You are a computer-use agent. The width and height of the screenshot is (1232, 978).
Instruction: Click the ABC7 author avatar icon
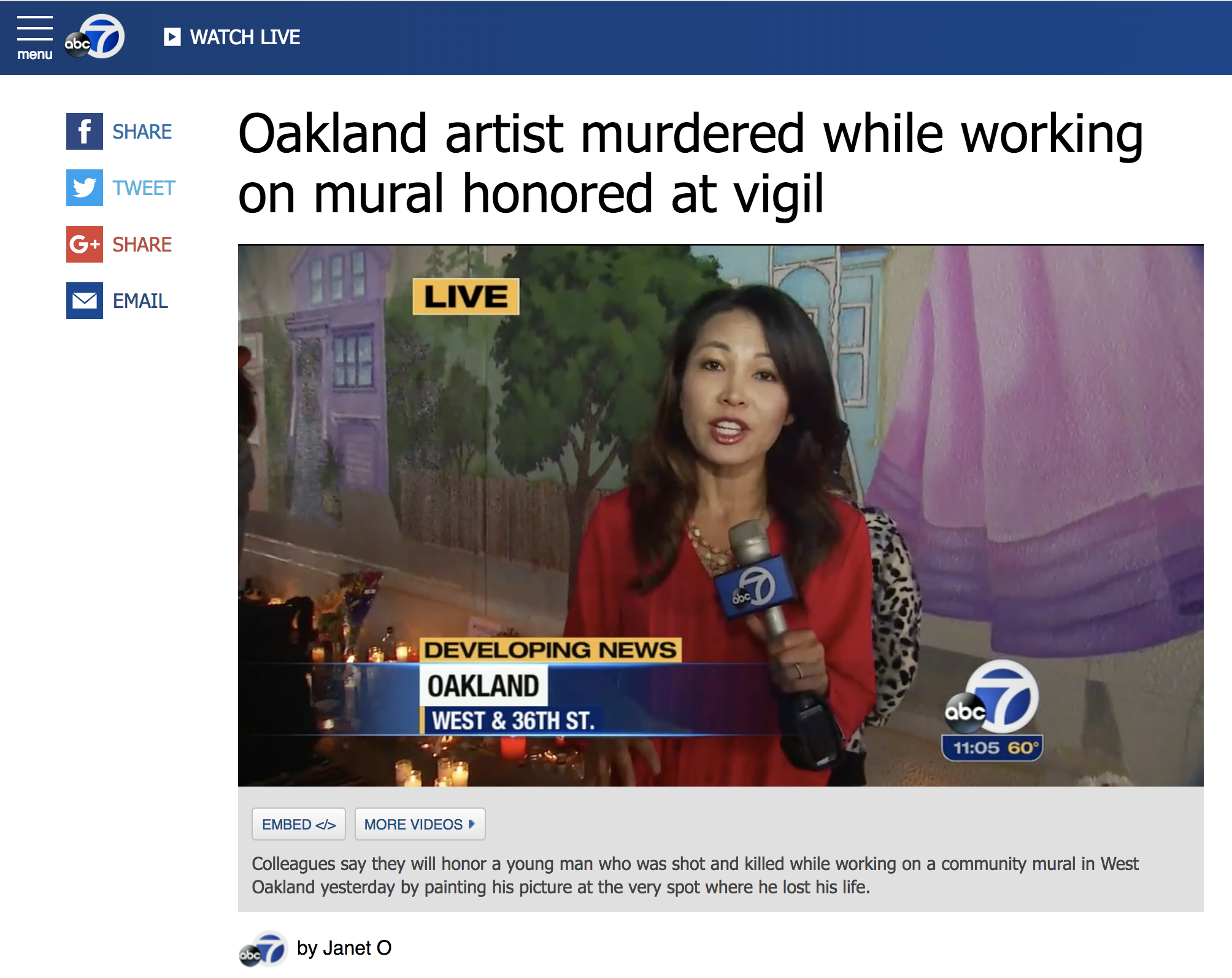(x=263, y=949)
